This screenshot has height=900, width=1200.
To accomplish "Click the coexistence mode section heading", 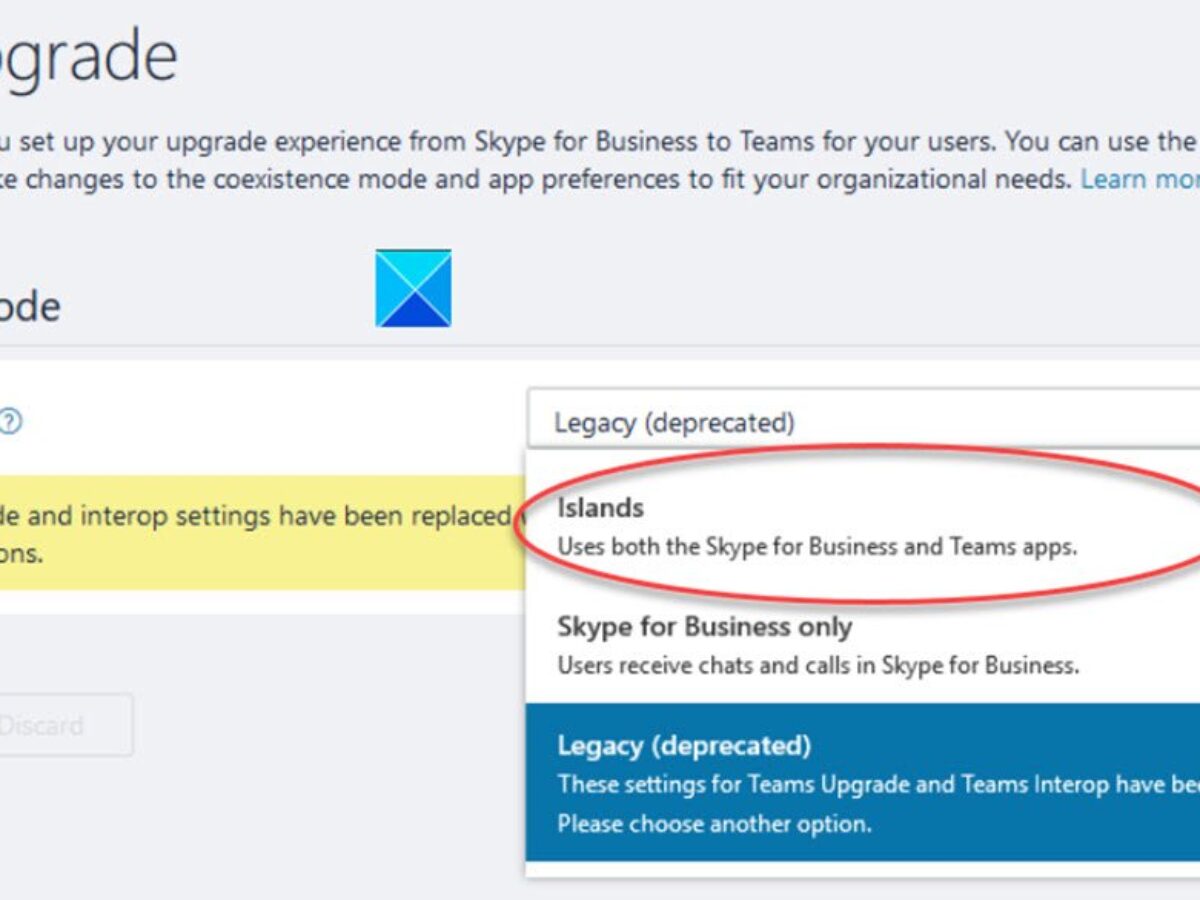I will coord(30,307).
